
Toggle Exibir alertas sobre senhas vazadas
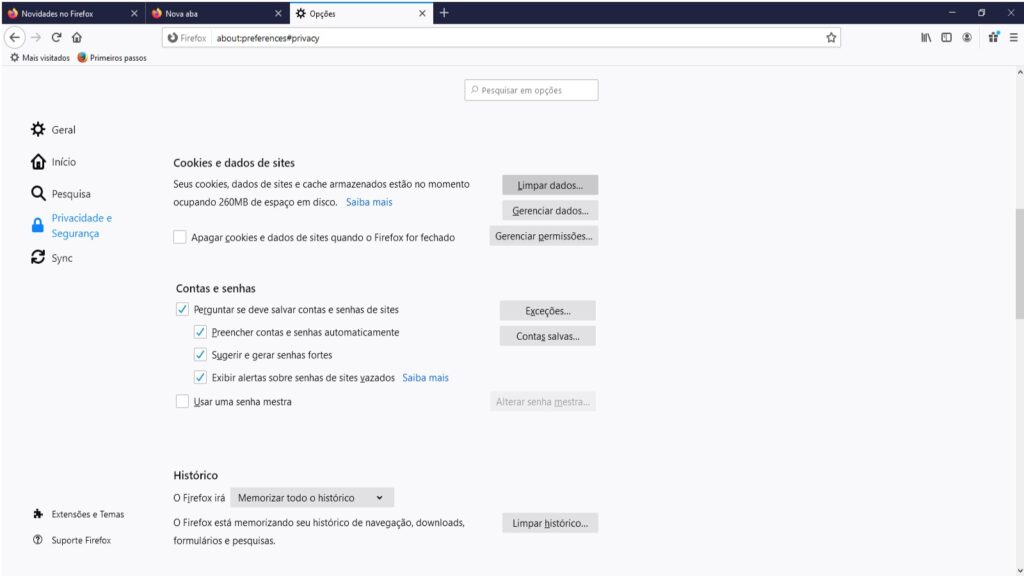tap(200, 377)
